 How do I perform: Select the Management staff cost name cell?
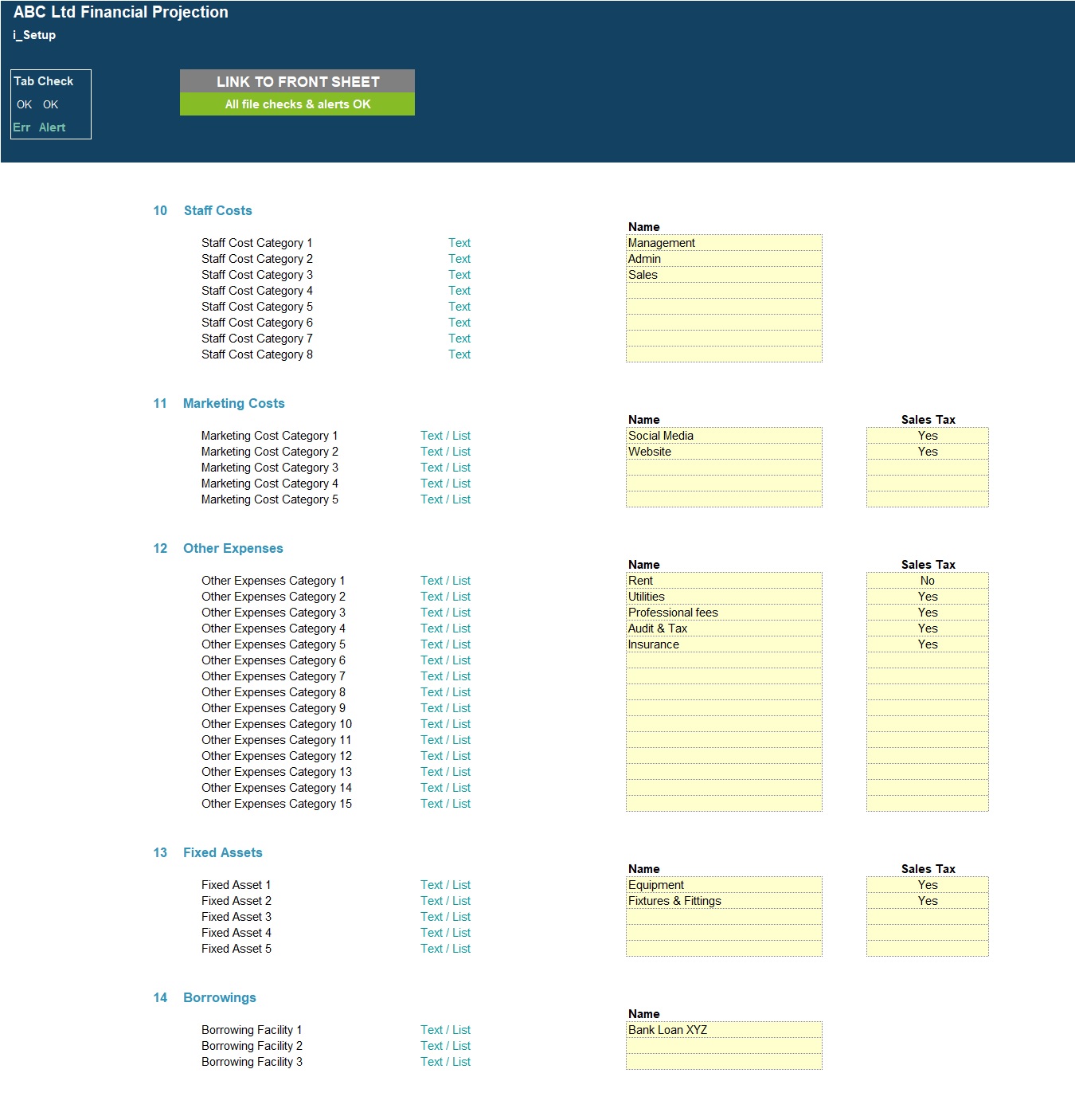pyautogui.click(x=724, y=243)
